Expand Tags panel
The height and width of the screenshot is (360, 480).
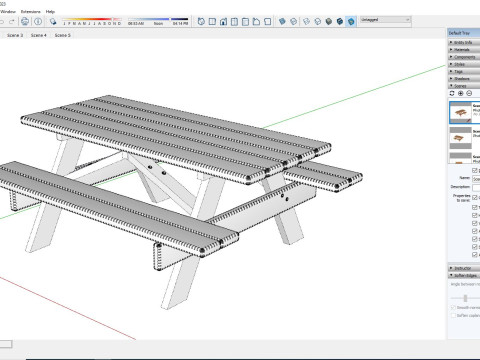click(x=464, y=72)
